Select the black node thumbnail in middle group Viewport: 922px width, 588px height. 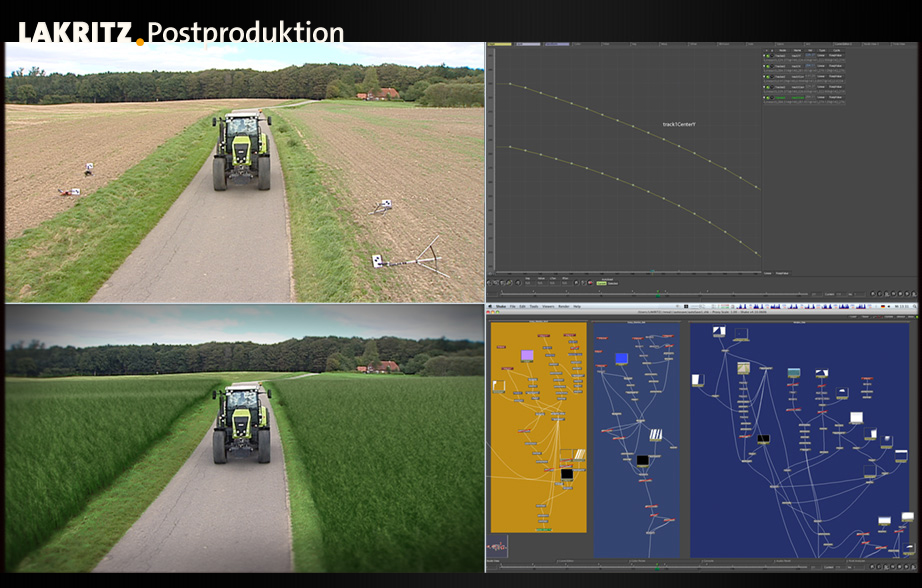[642, 460]
